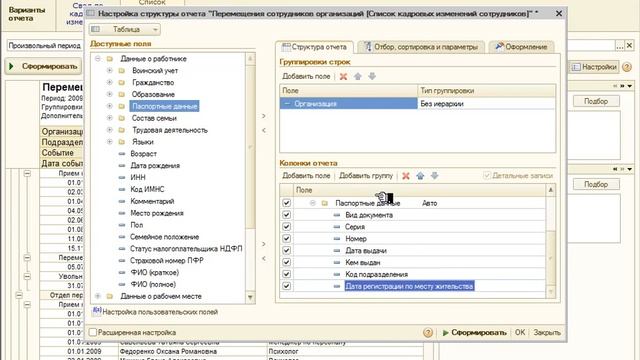Image resolution: width=640 pixels, height=360 pixels.
Task: Click Добавить поле in Колонки отчета
Action: pos(306,176)
